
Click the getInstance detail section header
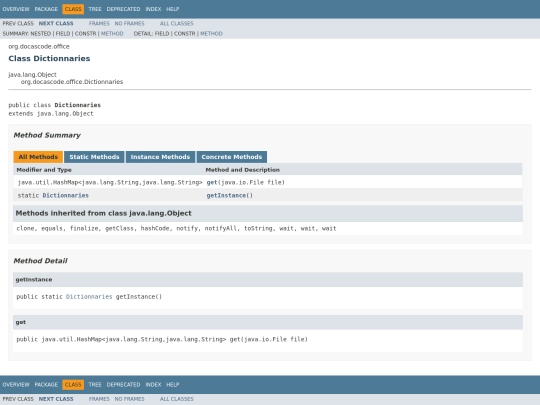268,280
